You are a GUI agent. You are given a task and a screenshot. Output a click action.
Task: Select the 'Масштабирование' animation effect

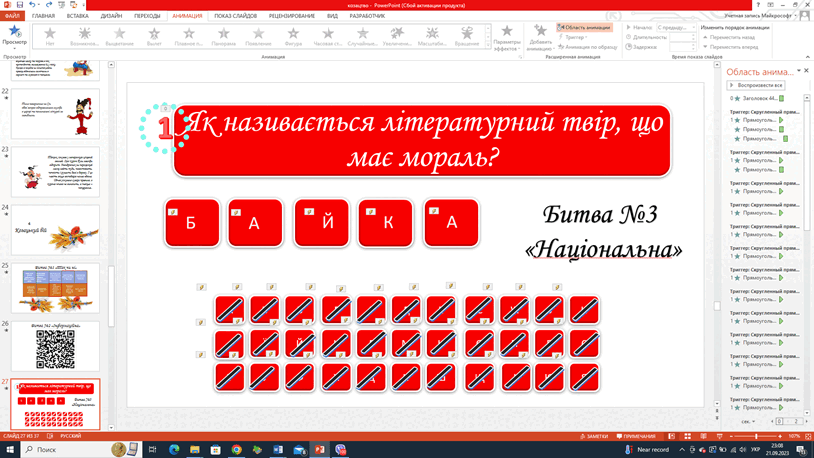432,36
